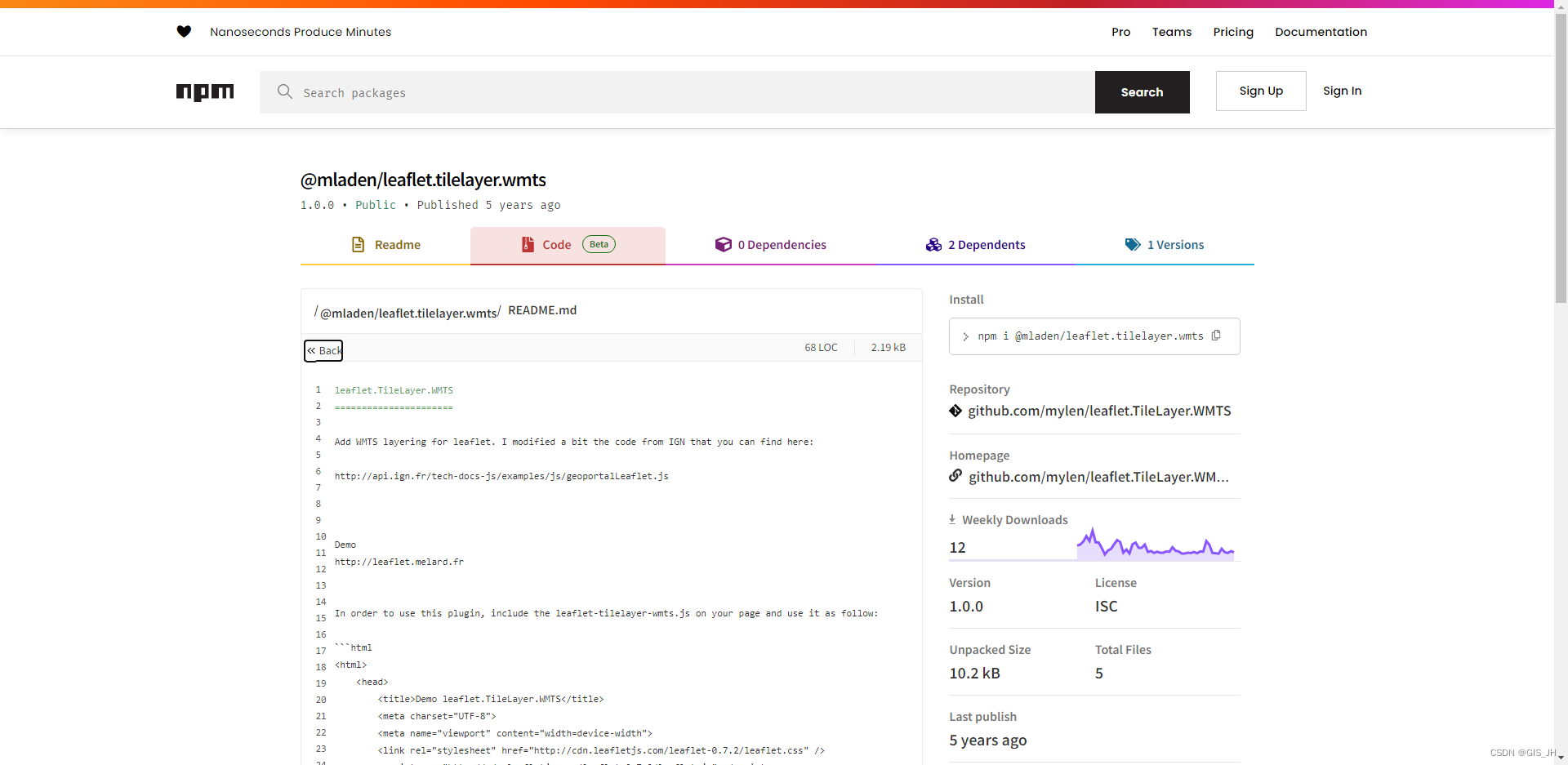Click the Dependents cubes icon
Viewport: 1568px width, 765px height.
pyautogui.click(x=933, y=244)
